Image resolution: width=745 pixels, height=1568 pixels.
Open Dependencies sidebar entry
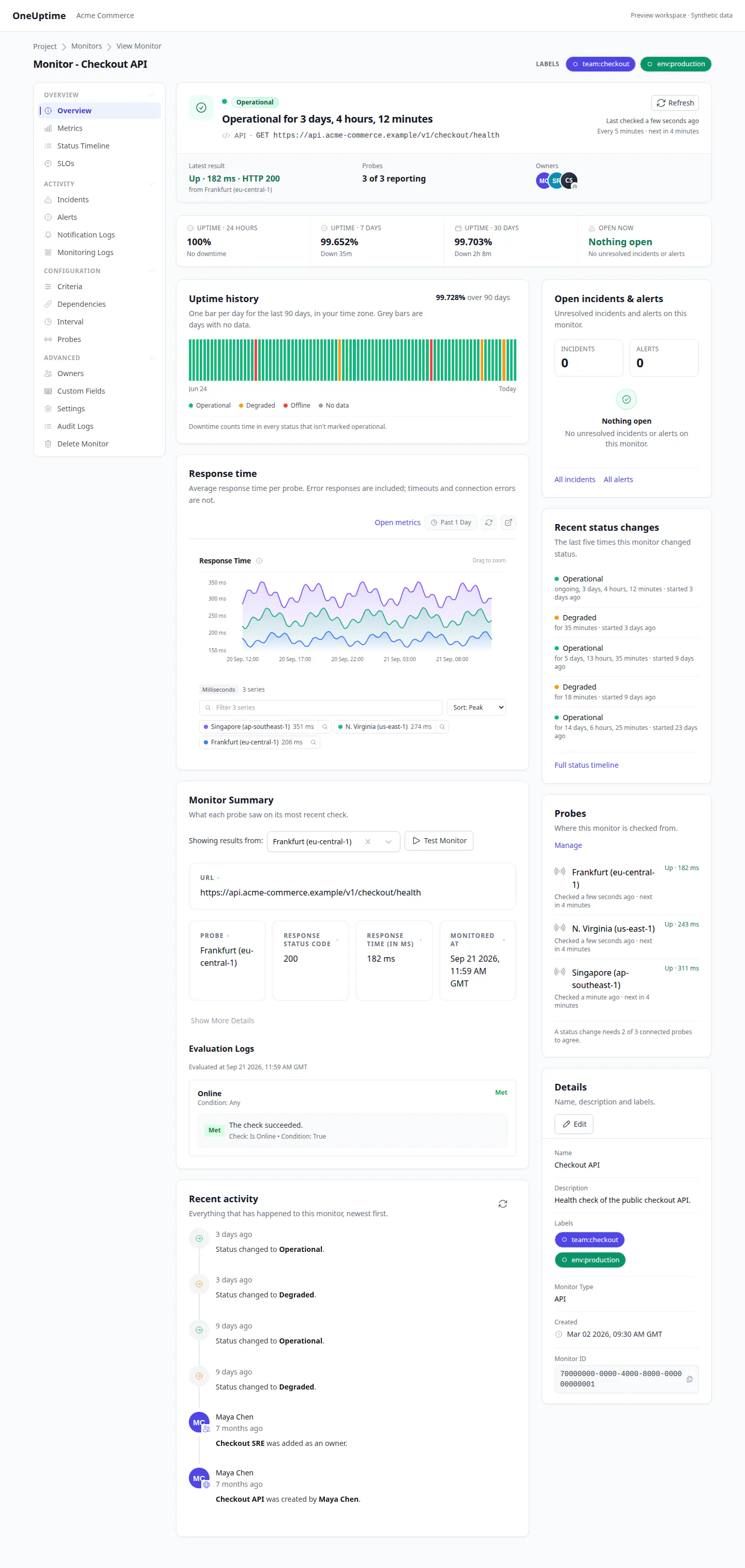click(99, 304)
